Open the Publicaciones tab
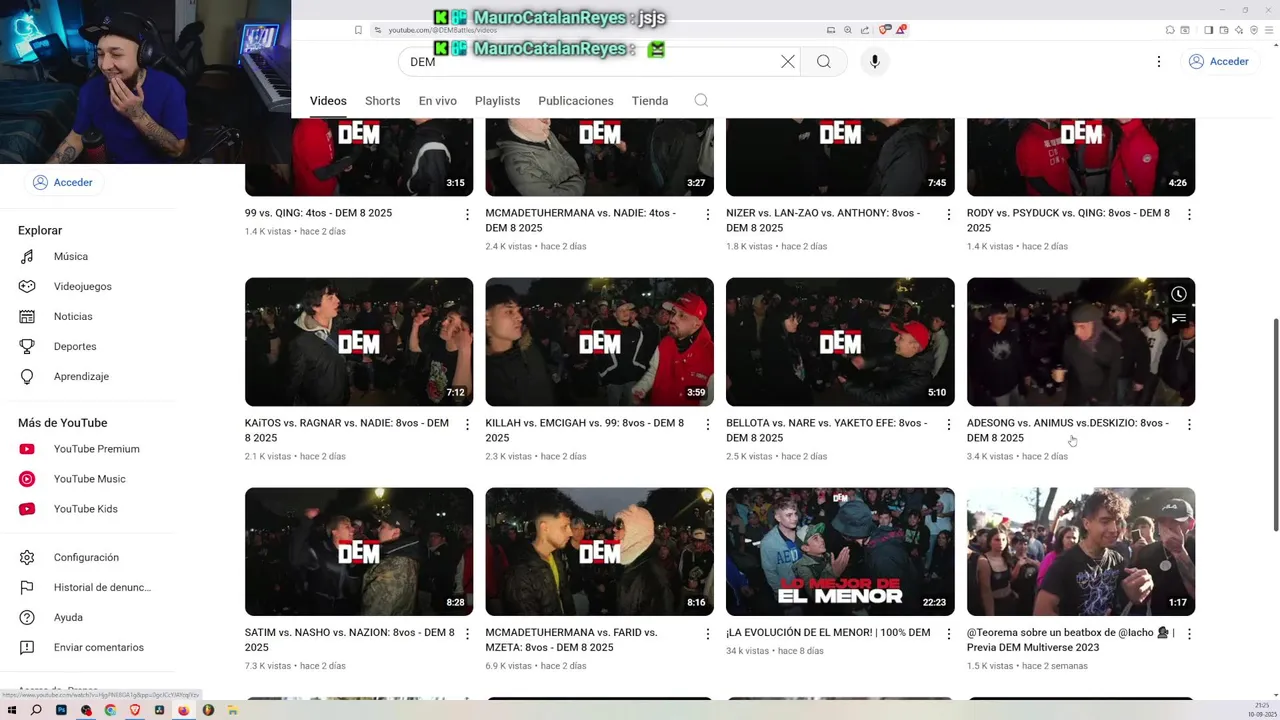This screenshot has width=1280, height=720. point(576,101)
